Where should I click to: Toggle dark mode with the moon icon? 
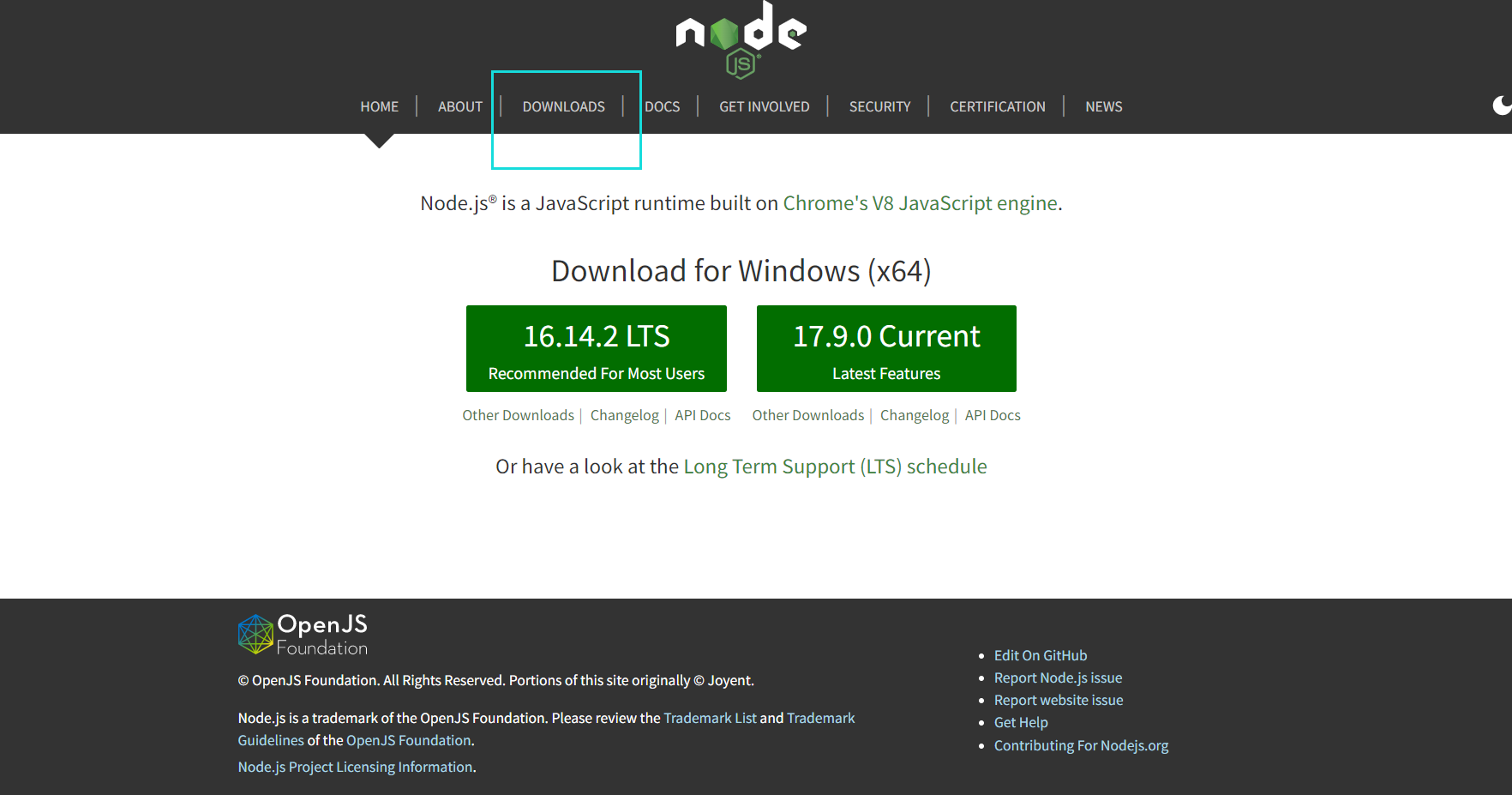pos(1502,105)
